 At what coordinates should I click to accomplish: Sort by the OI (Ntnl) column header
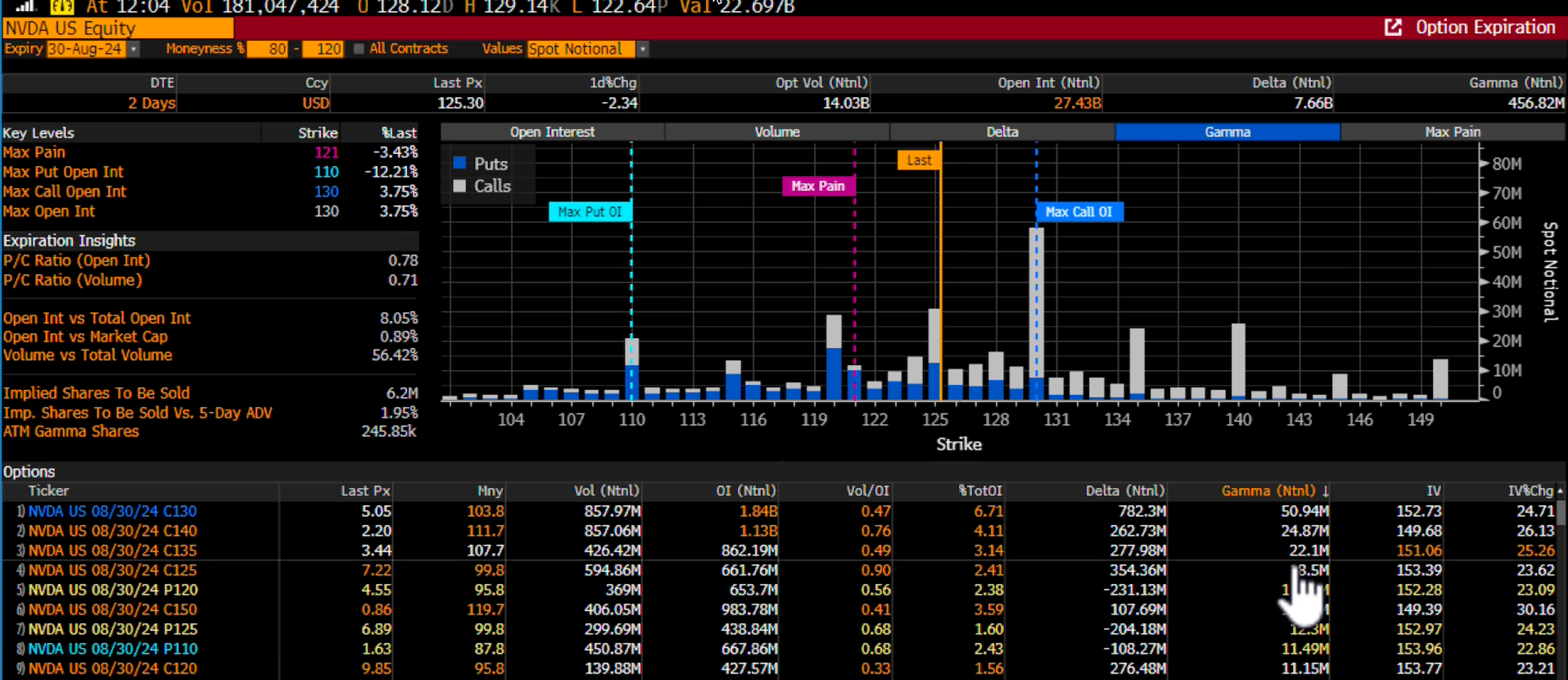[x=746, y=491]
